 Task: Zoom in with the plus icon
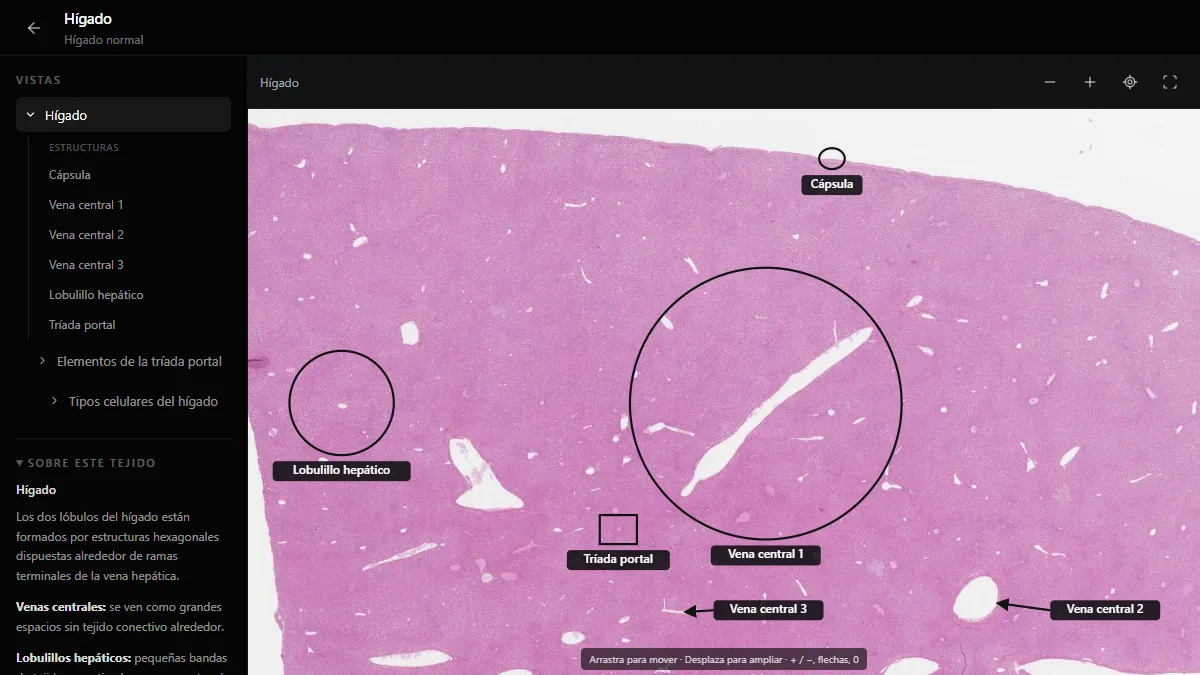coord(1090,82)
